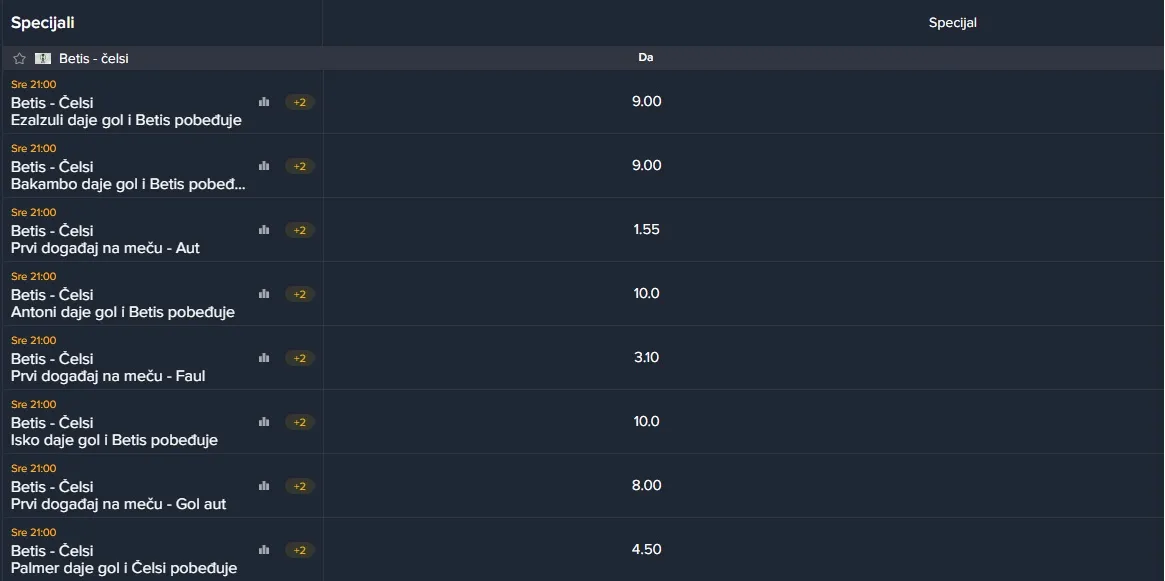Open statistics icon for Palmer daje gol row
Image resolution: width=1165 pixels, height=581 pixels.
click(264, 549)
